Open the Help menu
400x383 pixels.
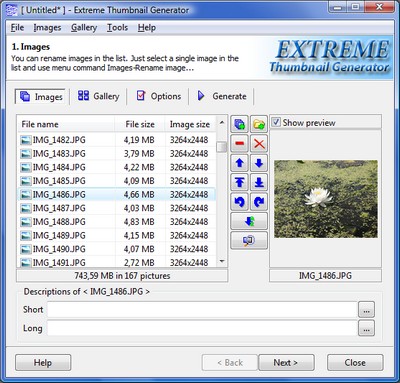(x=147, y=28)
